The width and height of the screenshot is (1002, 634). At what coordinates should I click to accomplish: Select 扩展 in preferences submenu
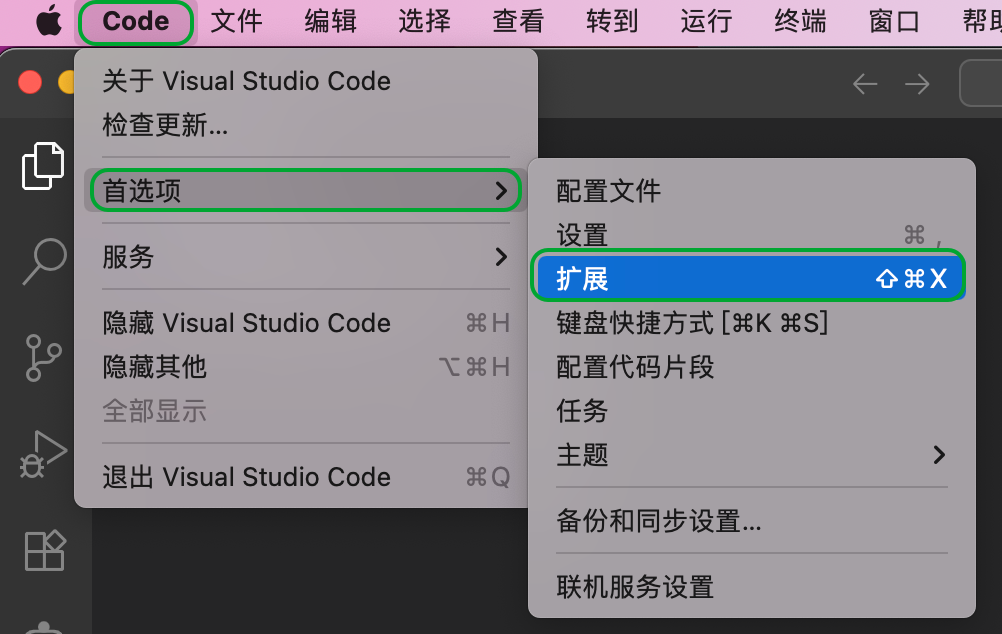click(748, 279)
